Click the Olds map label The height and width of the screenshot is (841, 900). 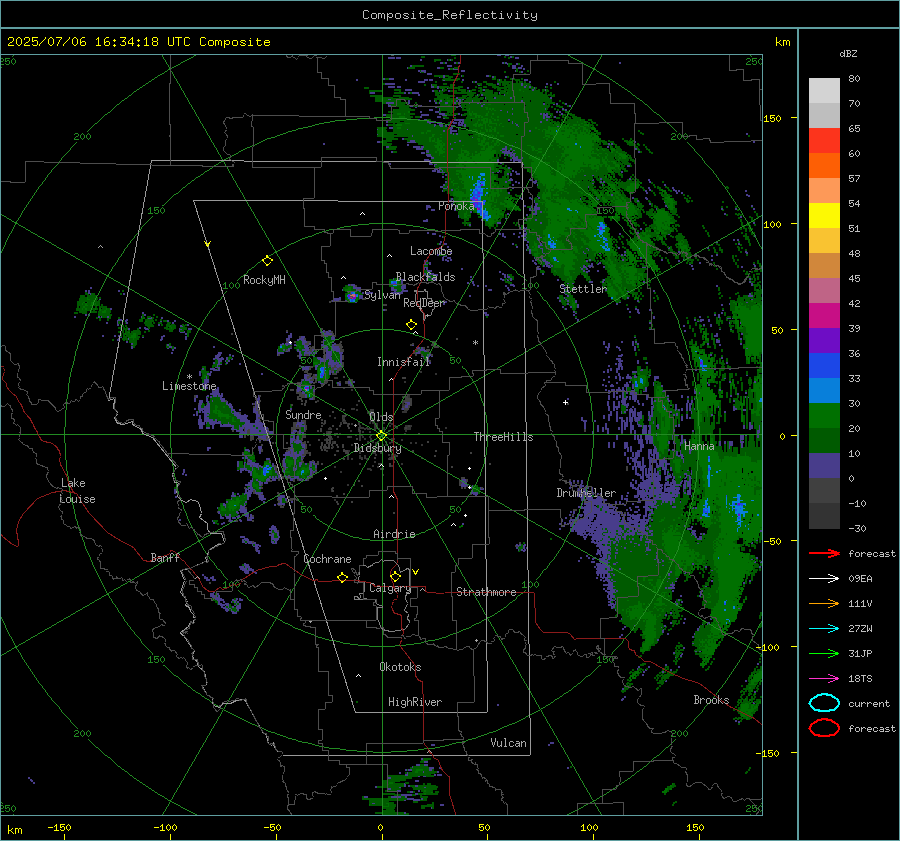tap(381, 417)
